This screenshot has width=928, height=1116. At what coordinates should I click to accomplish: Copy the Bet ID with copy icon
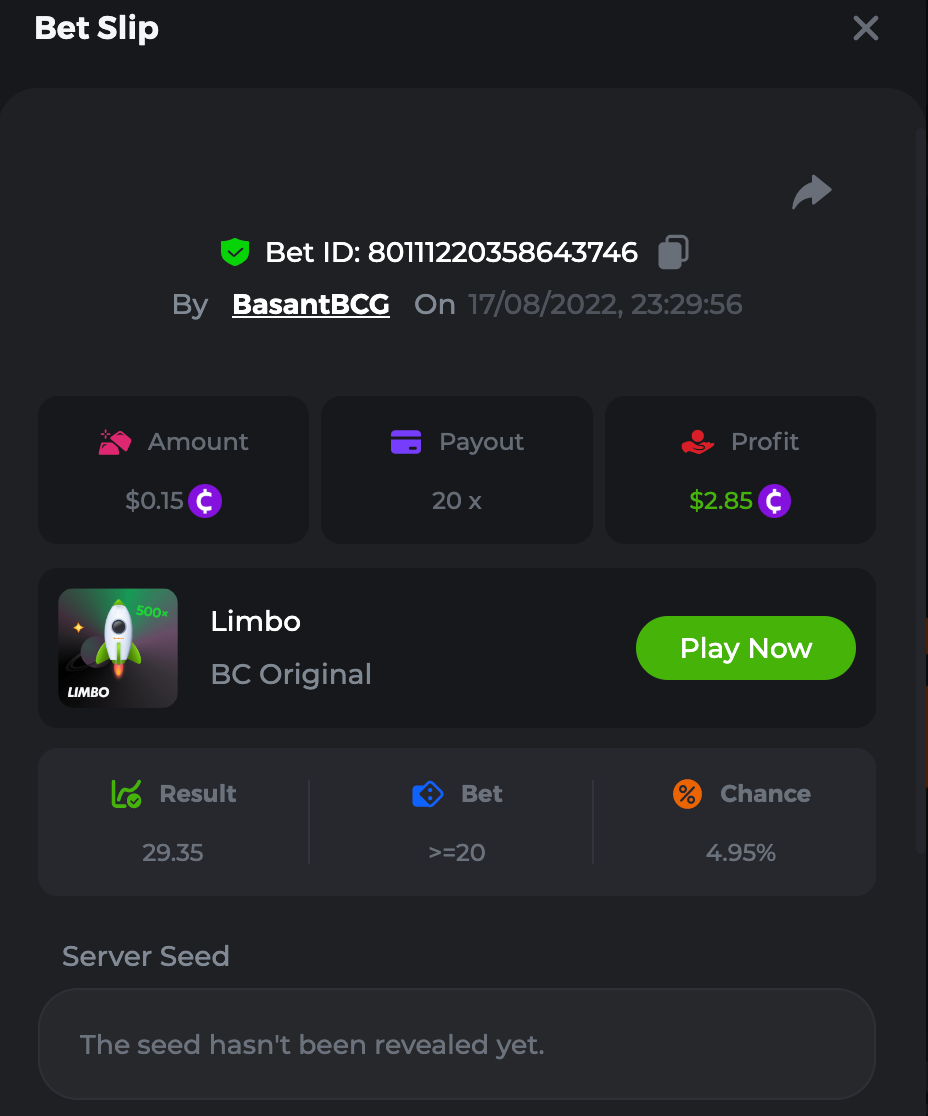[673, 252]
